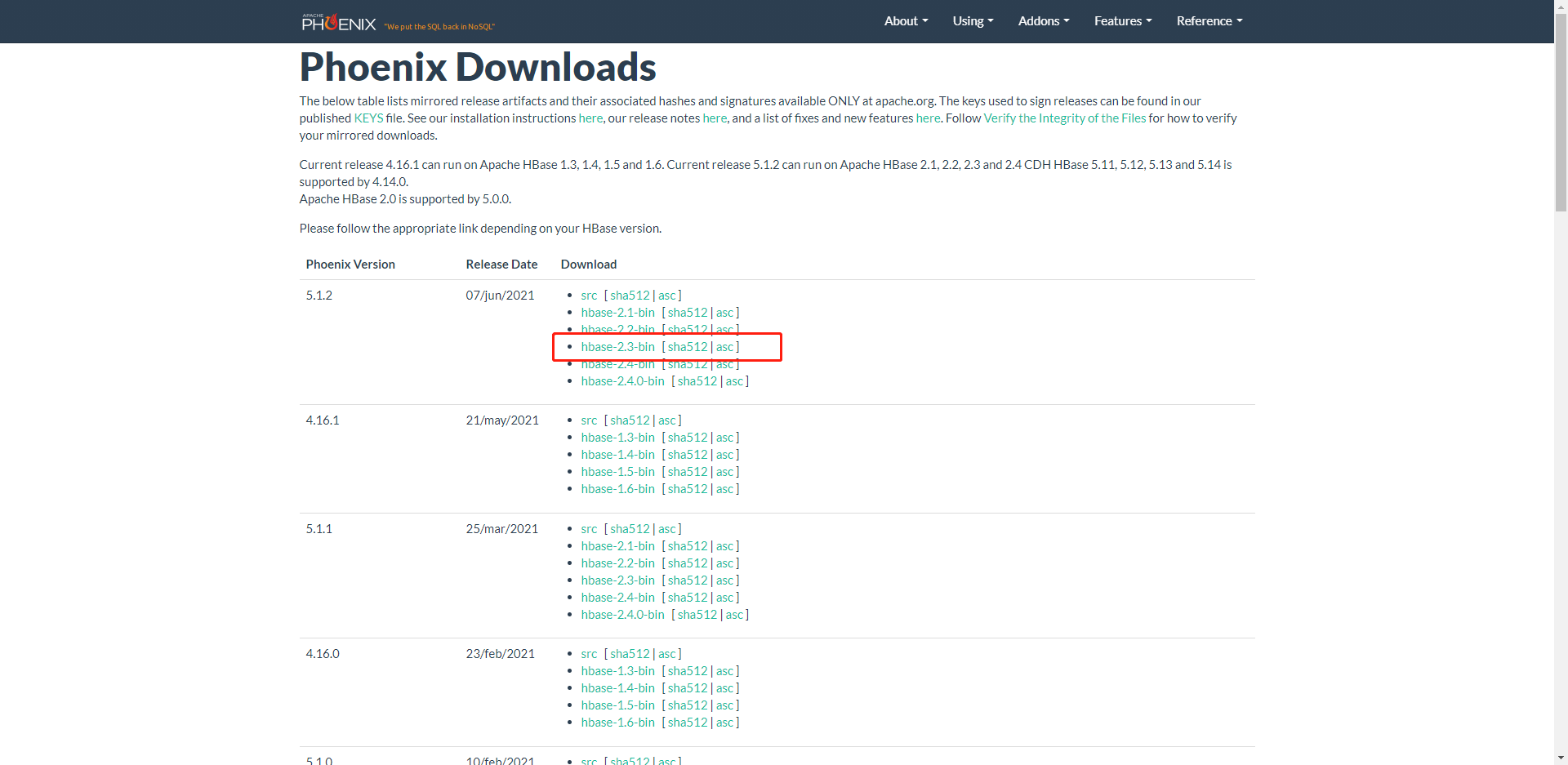The width and height of the screenshot is (1568, 765).
Task: Expand the Addons navigation menu
Action: [x=1044, y=21]
